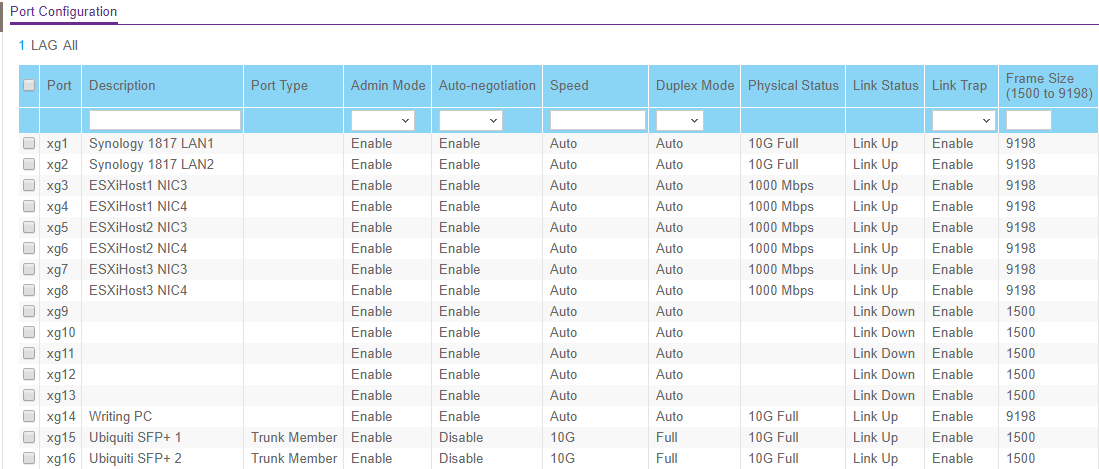Click the Physical Status column header
Screen dimensions: 1099x469
pyautogui.click(x=793, y=86)
